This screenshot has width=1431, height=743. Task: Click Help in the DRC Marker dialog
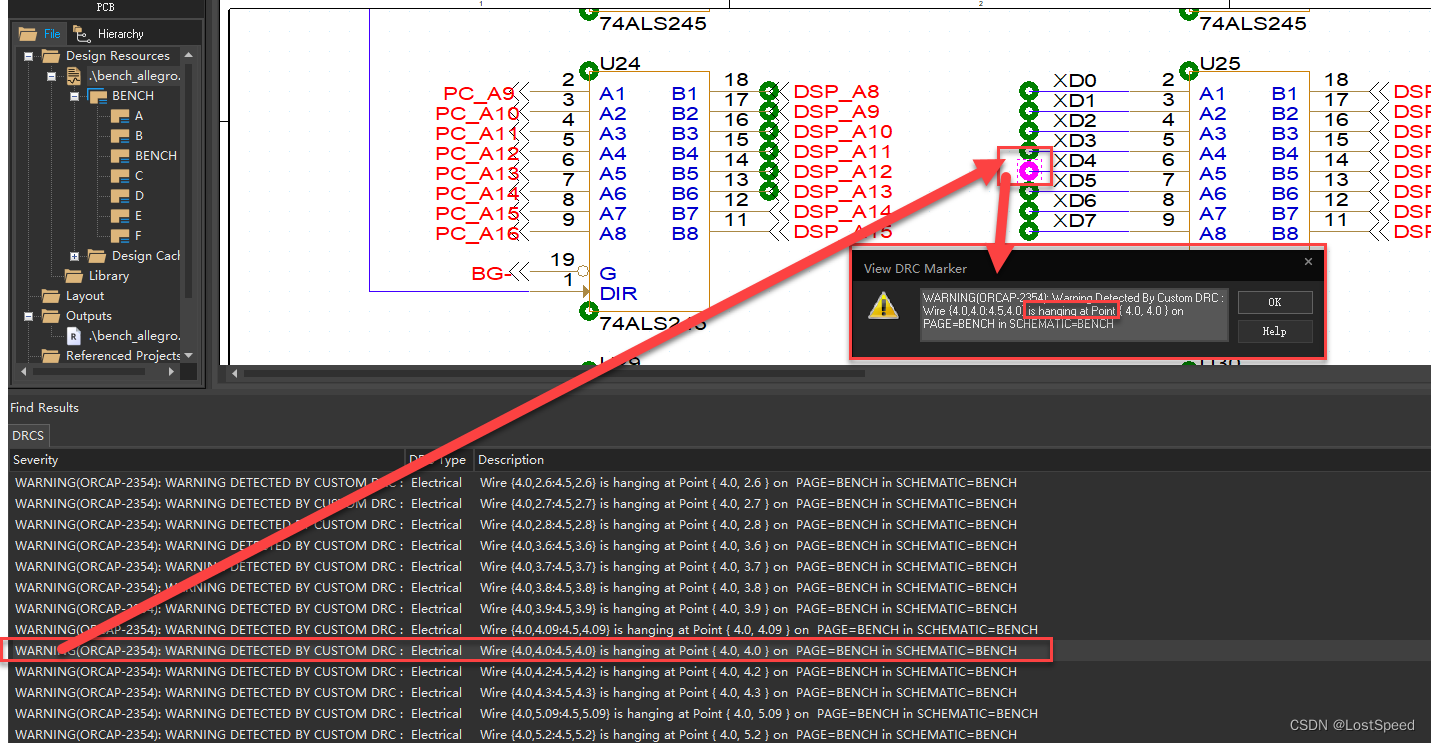1274,331
